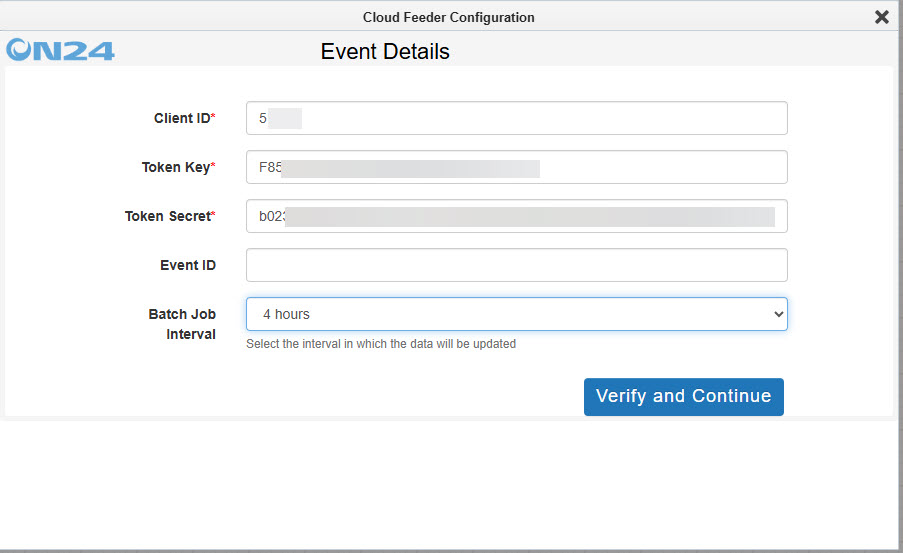Close the Cloud Feeder Configuration dialog
The width and height of the screenshot is (903, 553).
(881, 17)
